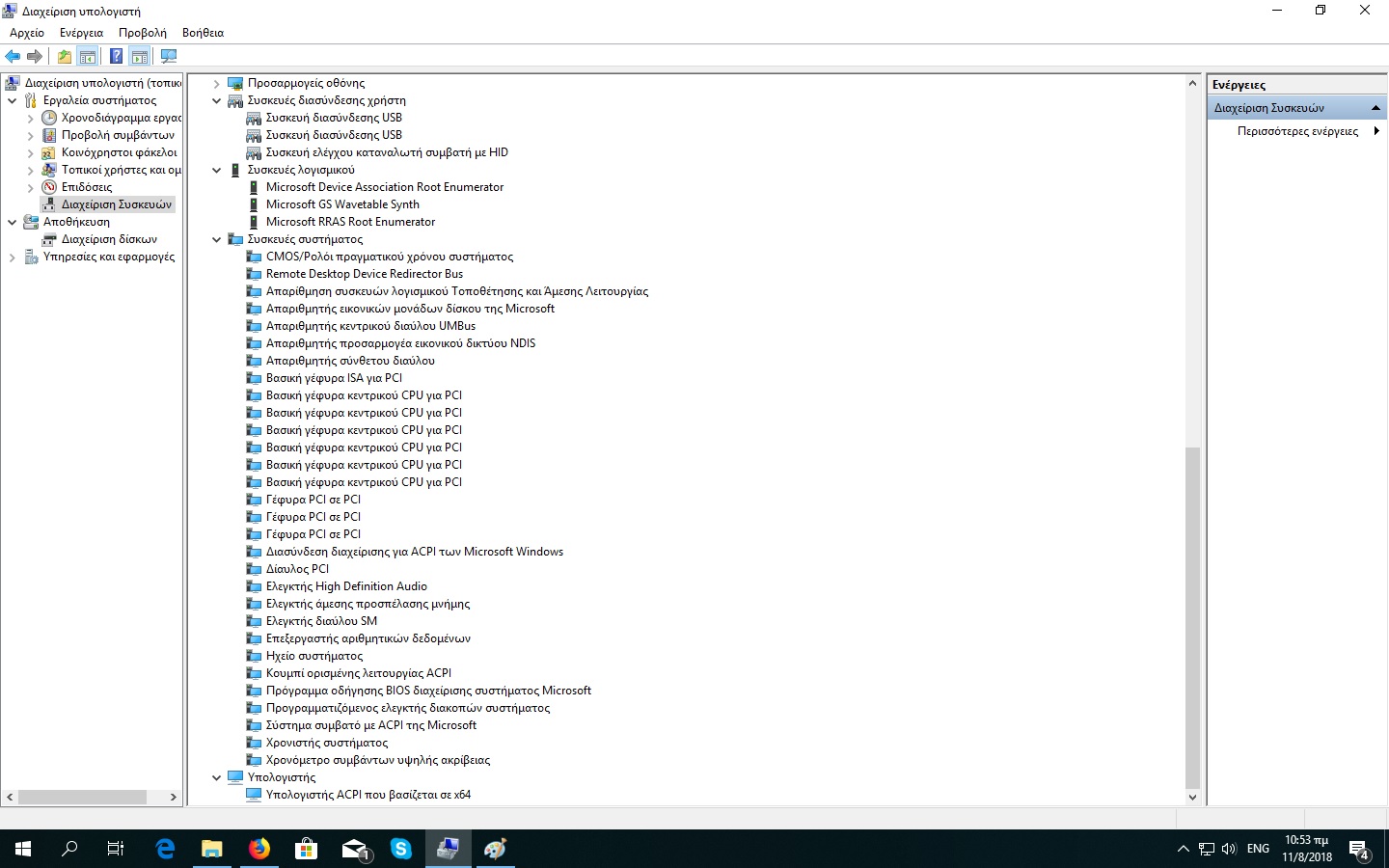Click the HID-compliant consumer control device icon
The height and width of the screenshot is (868, 1389).
point(254,152)
